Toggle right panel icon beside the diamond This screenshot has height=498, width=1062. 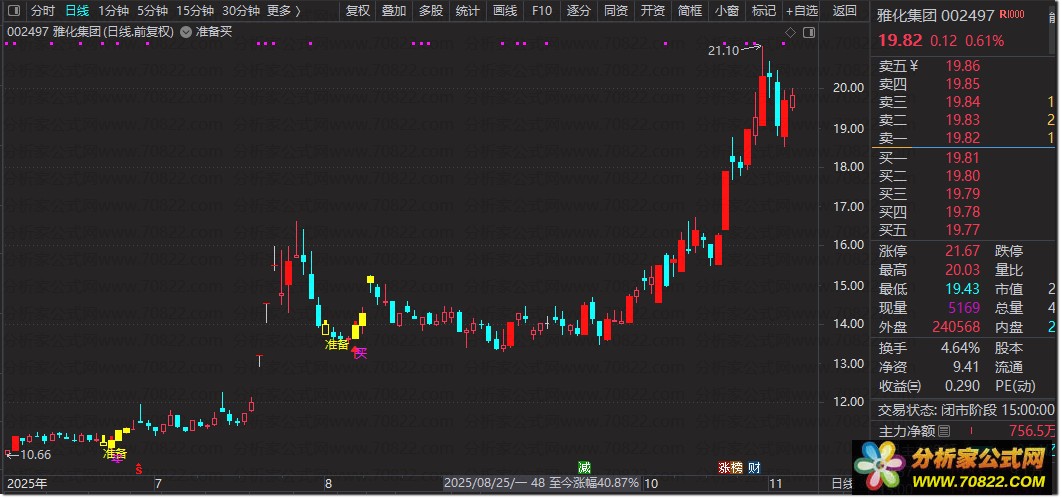coord(809,32)
